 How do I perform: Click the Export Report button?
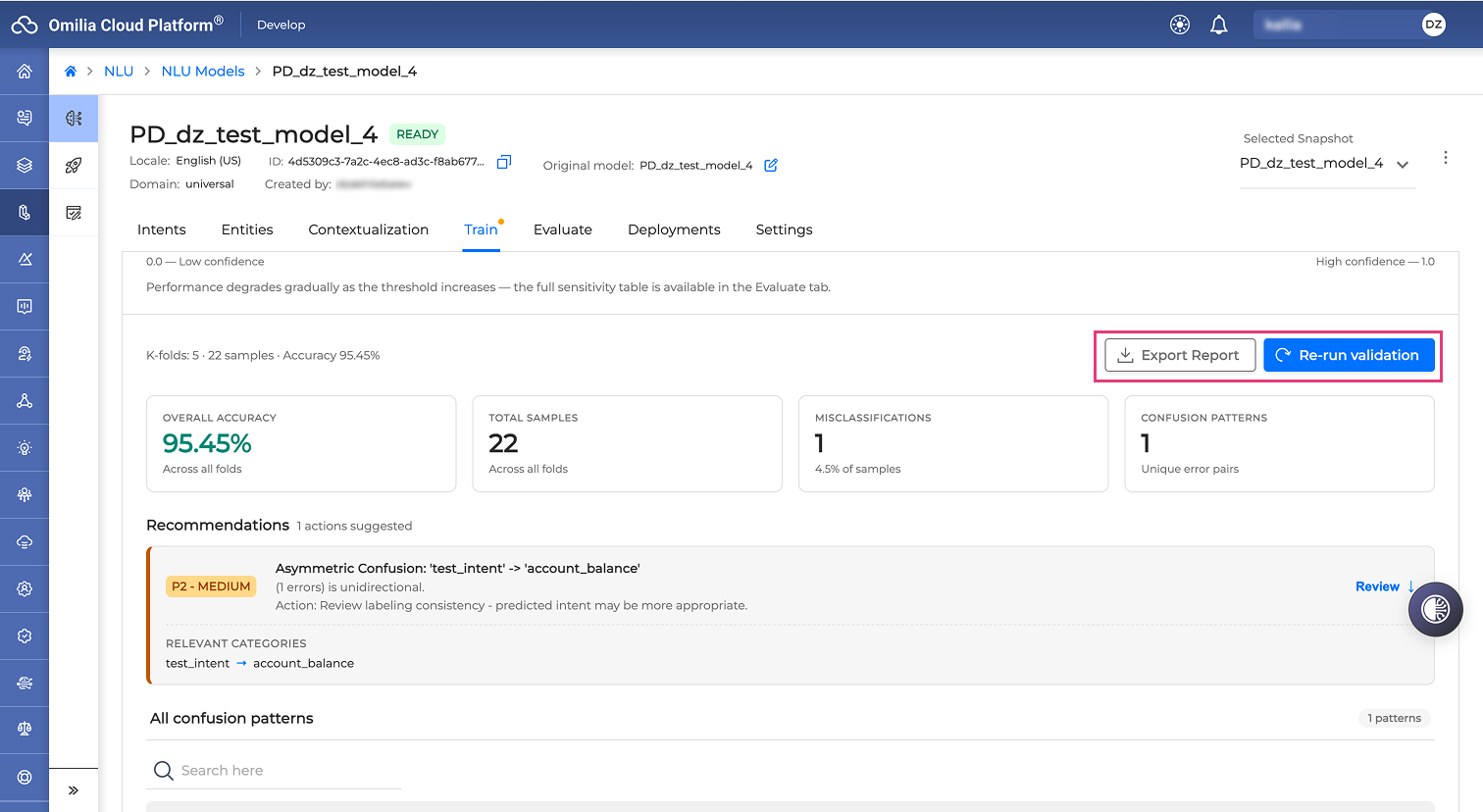[x=1180, y=355]
